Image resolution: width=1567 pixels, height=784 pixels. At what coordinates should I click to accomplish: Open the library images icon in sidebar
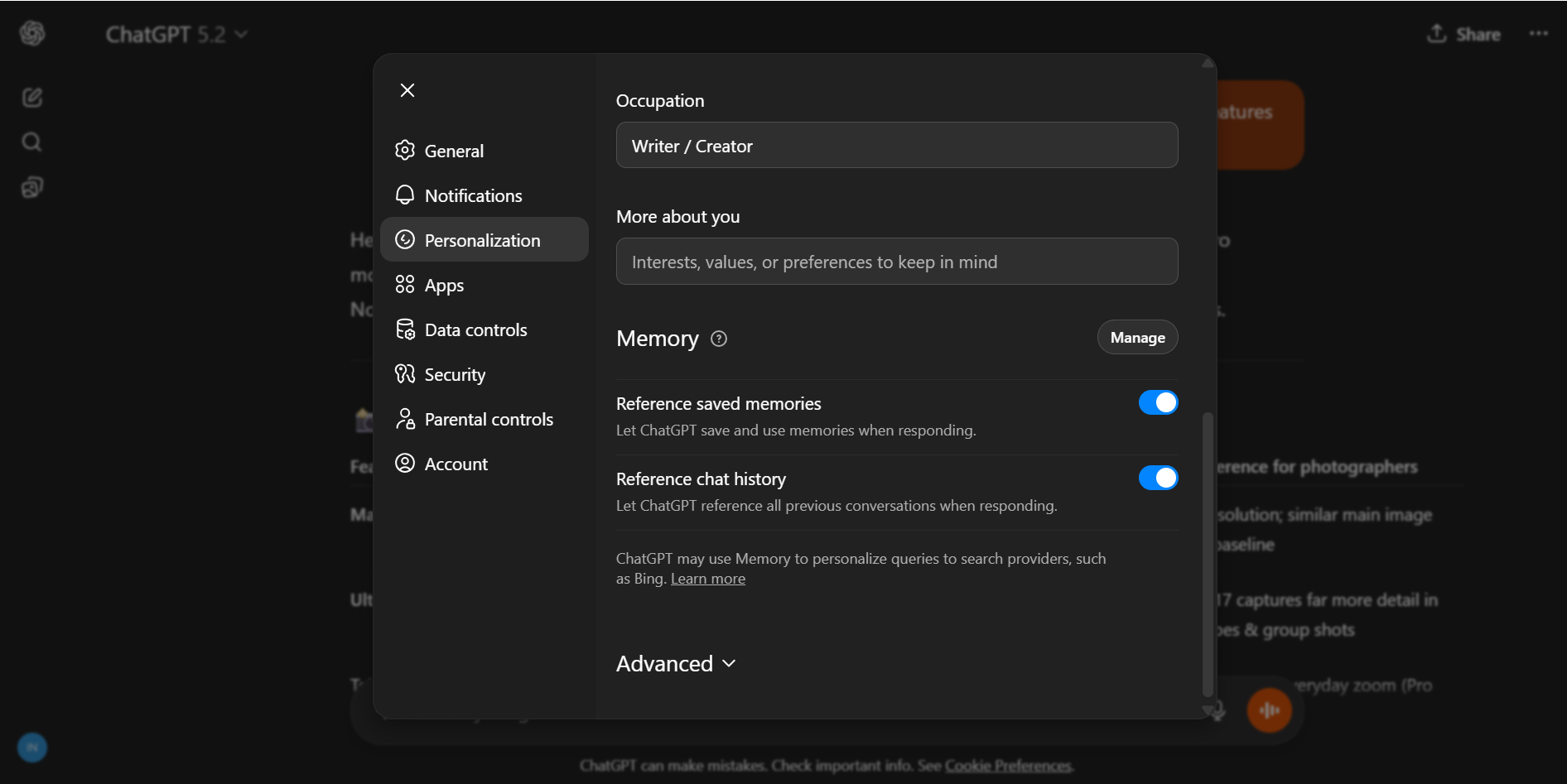pyautogui.click(x=32, y=188)
